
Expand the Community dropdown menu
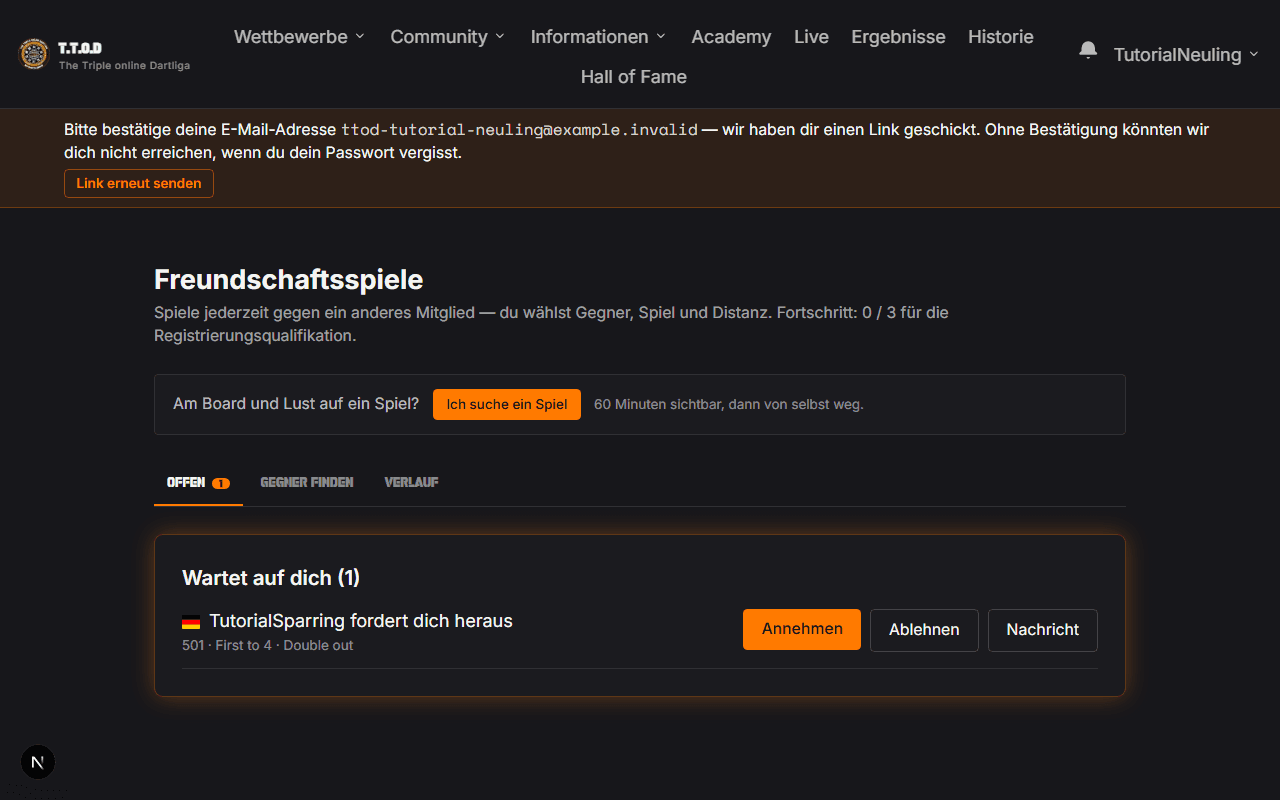point(447,37)
